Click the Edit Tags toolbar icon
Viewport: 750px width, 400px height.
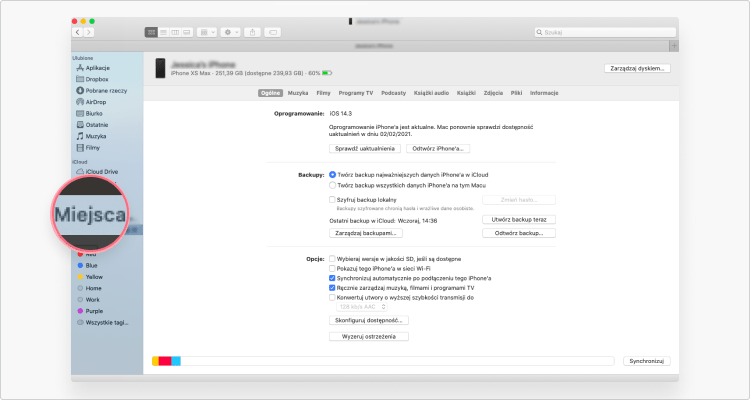pyautogui.click(x=273, y=32)
